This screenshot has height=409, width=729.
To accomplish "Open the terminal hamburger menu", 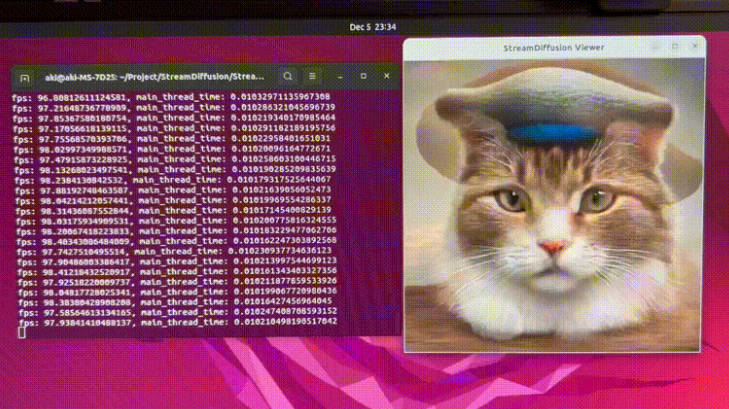I will [x=312, y=76].
